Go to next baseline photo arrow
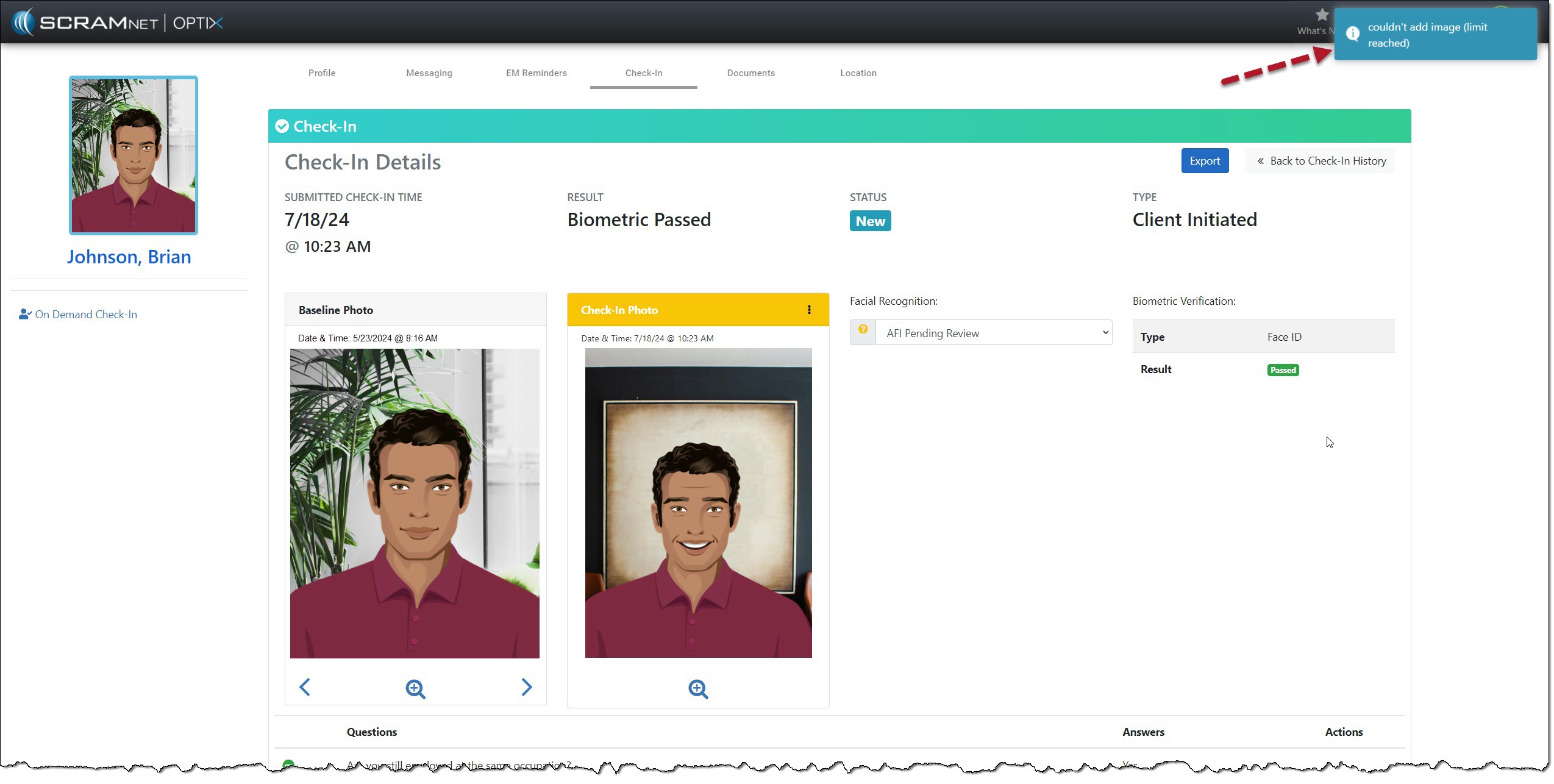This screenshot has width=1554, height=784. coord(527,687)
